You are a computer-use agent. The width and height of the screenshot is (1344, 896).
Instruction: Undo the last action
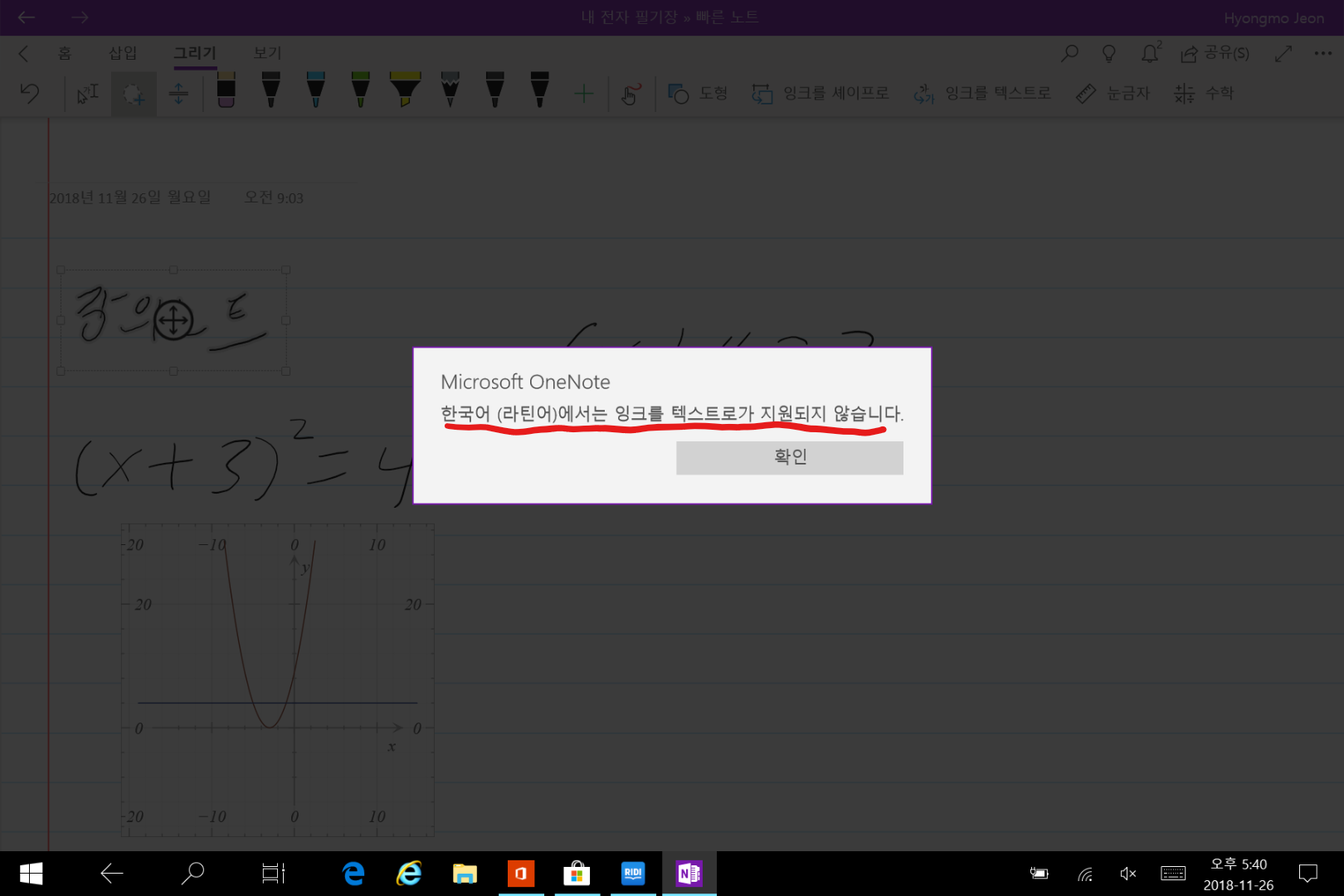coord(30,93)
